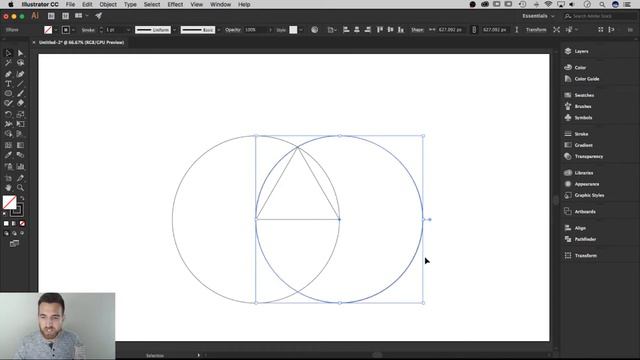The width and height of the screenshot is (640, 360).
Task: Select the Blend tool
Action: 20,155
